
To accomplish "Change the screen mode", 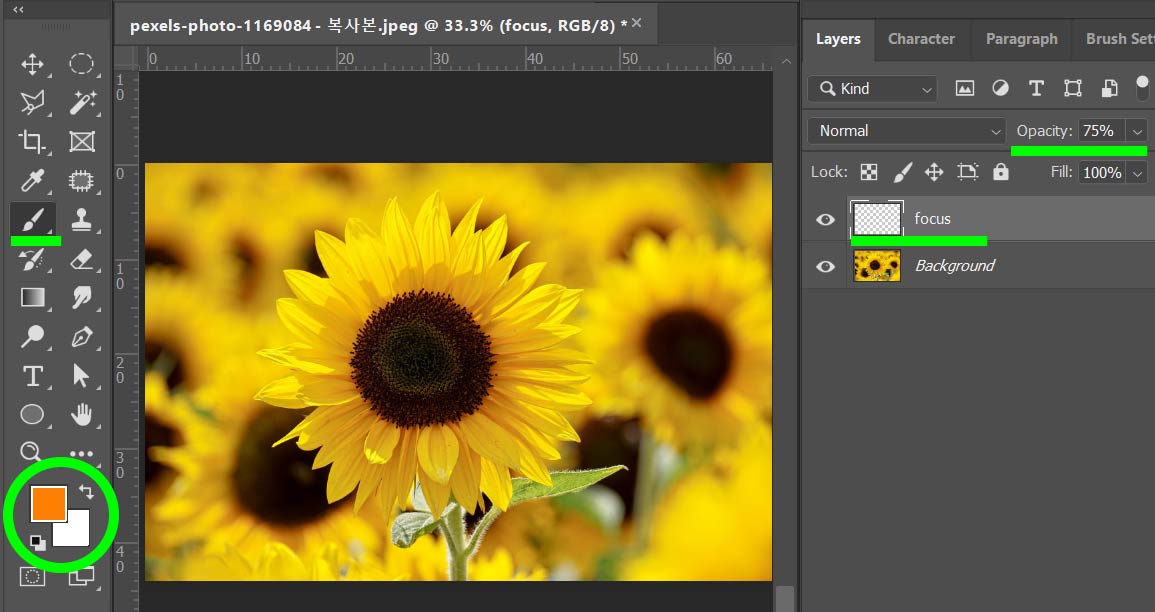I will [x=81, y=577].
